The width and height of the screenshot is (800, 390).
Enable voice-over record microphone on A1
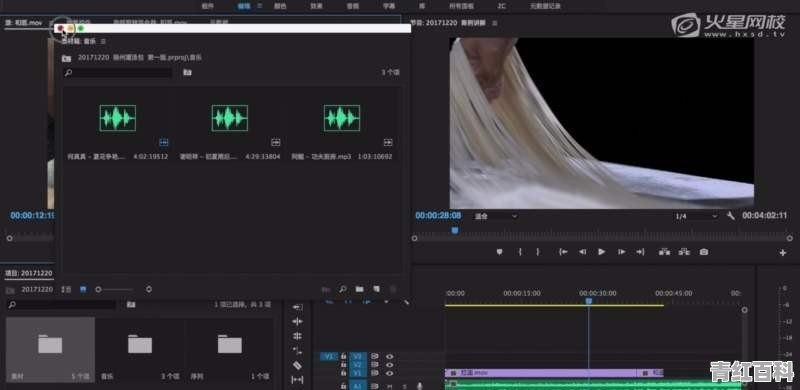[420, 386]
